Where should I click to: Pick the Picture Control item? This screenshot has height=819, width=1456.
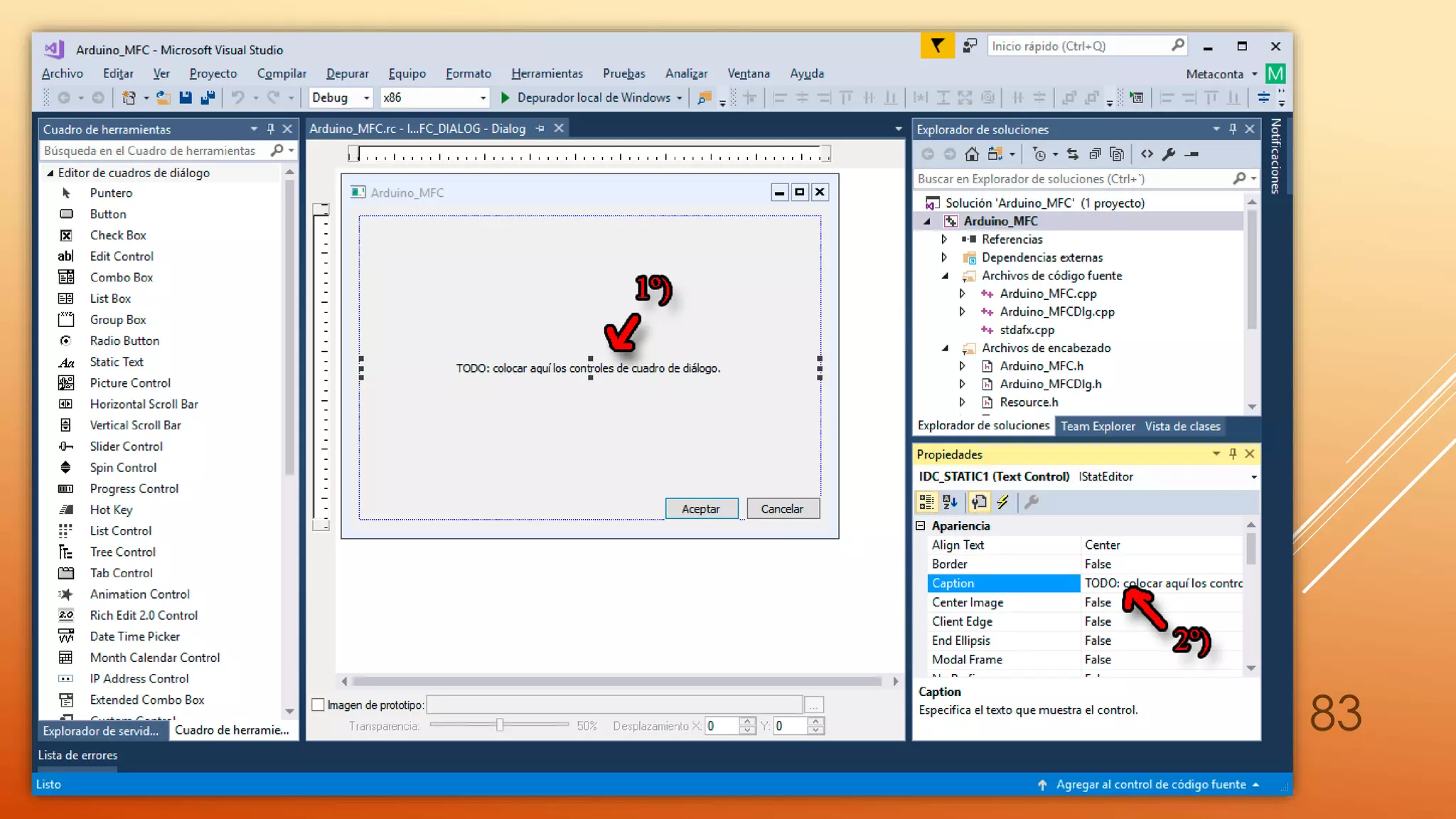130,383
